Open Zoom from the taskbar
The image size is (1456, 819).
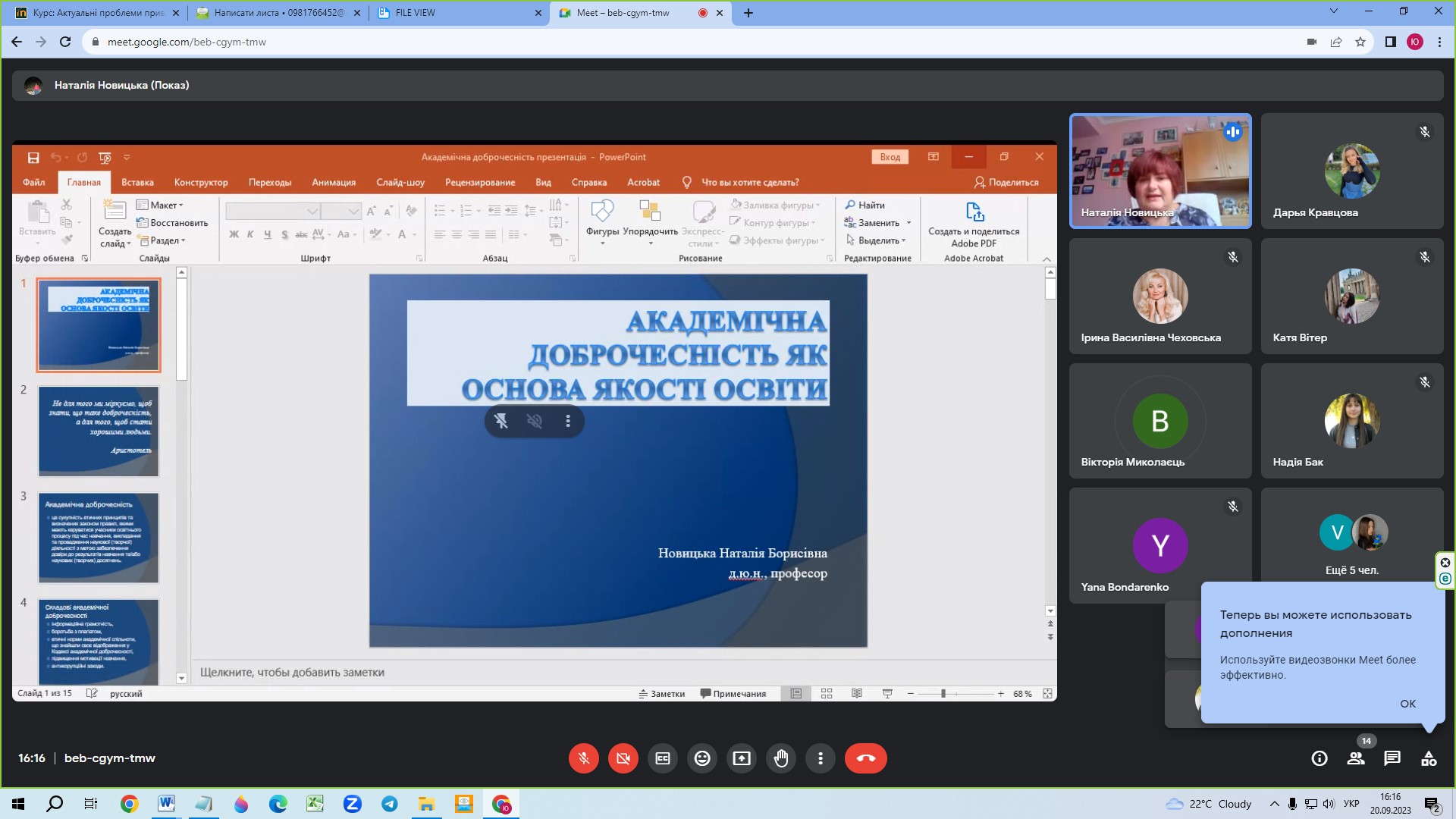point(352,804)
